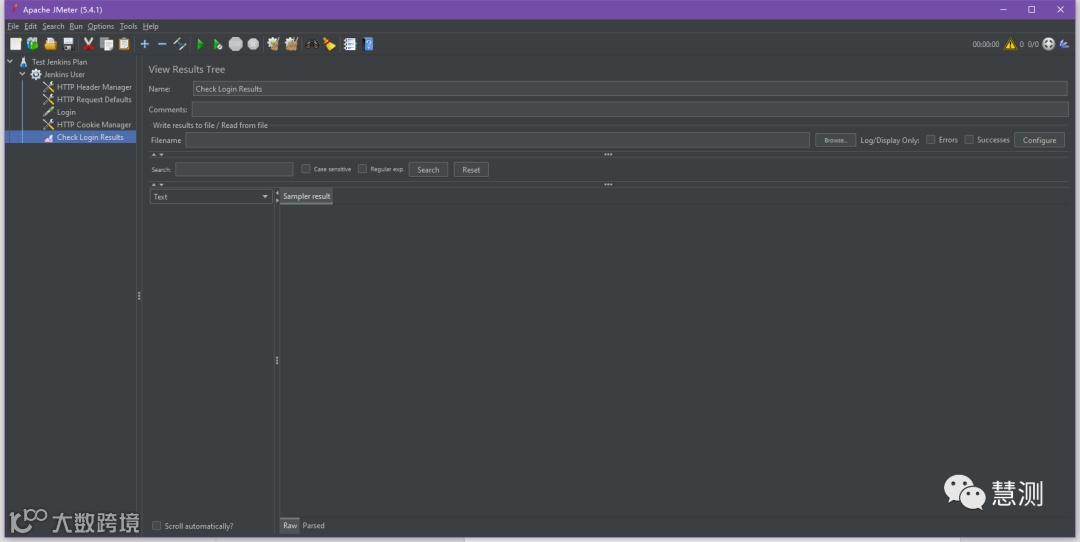The width and height of the screenshot is (1080, 542).
Task: Select Check Login Results tree item
Action: (x=90, y=137)
